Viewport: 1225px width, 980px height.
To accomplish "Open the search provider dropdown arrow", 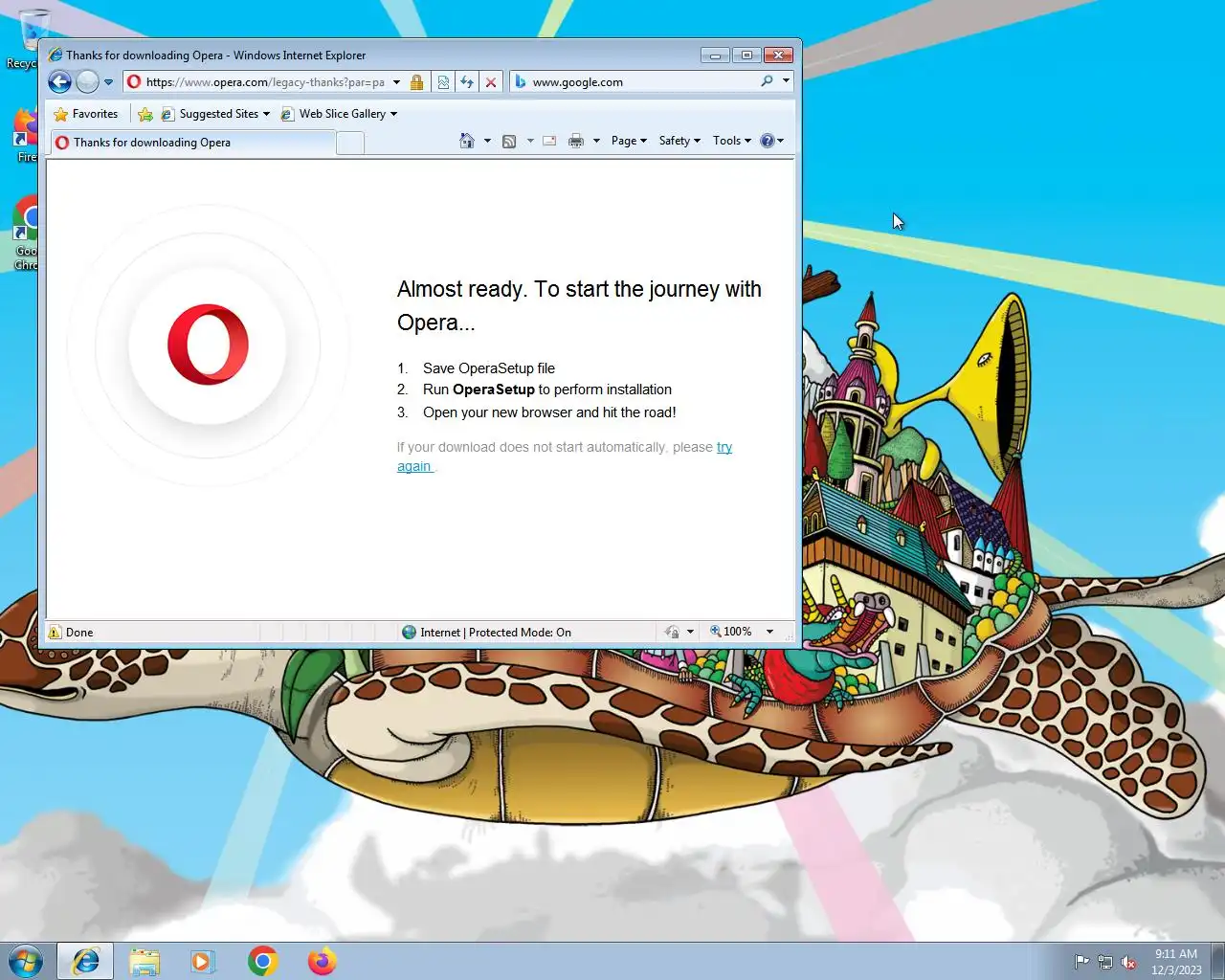I will click(x=786, y=81).
